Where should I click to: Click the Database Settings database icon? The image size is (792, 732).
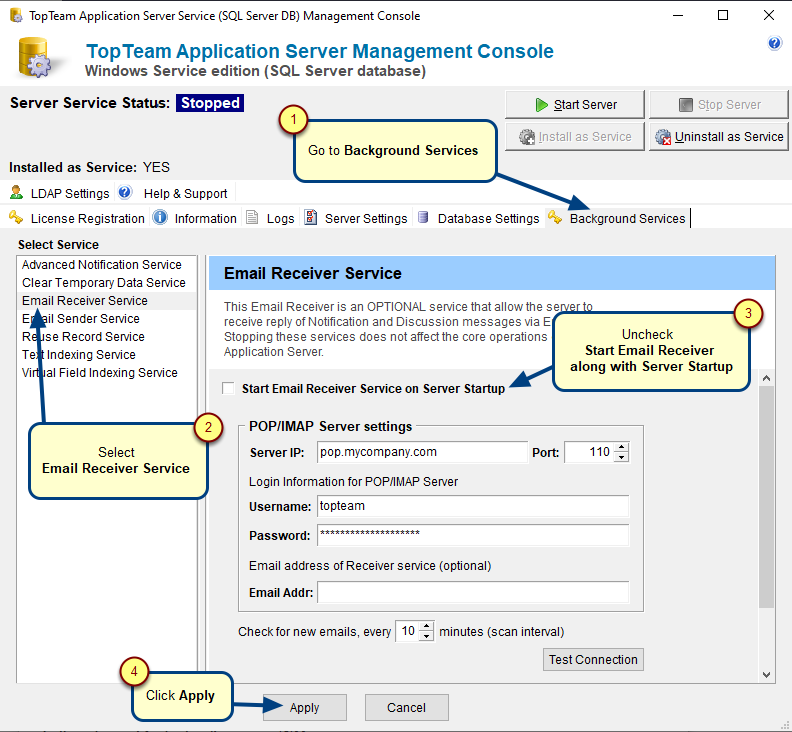click(x=423, y=217)
